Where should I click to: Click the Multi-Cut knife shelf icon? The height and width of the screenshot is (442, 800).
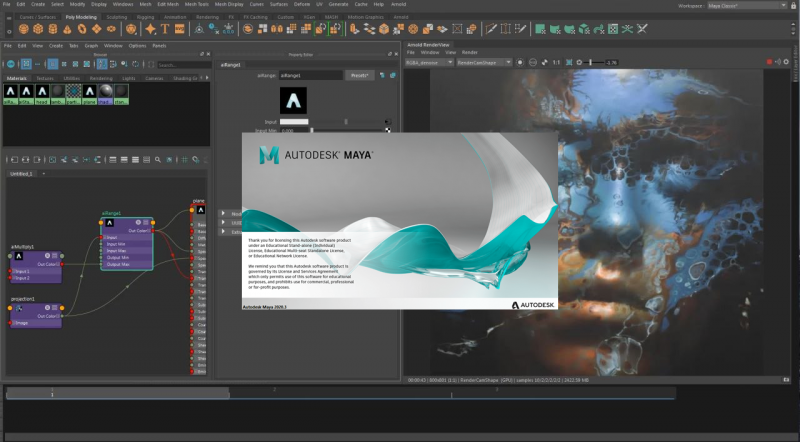tap(491, 29)
